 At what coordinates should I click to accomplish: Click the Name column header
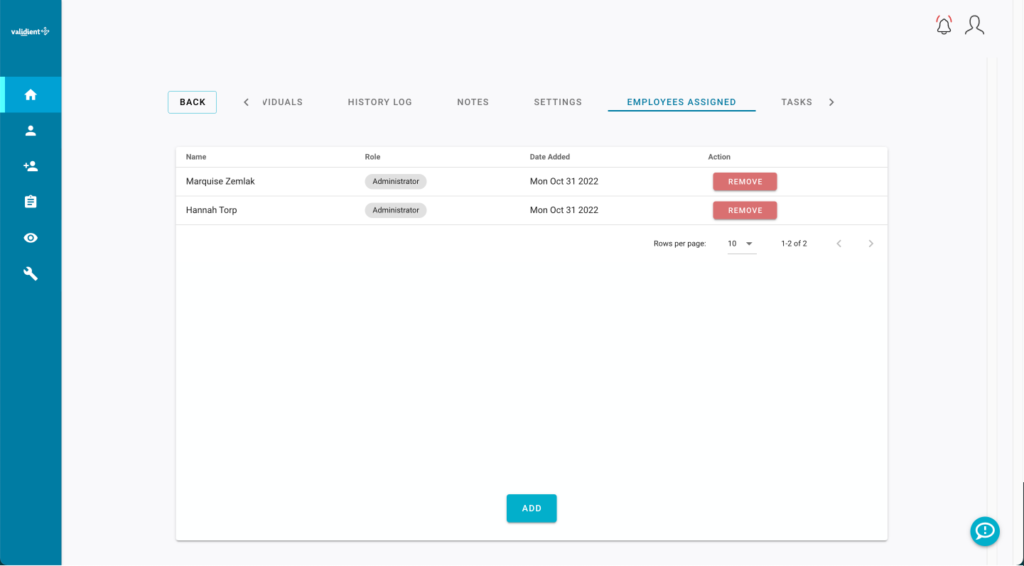point(196,157)
